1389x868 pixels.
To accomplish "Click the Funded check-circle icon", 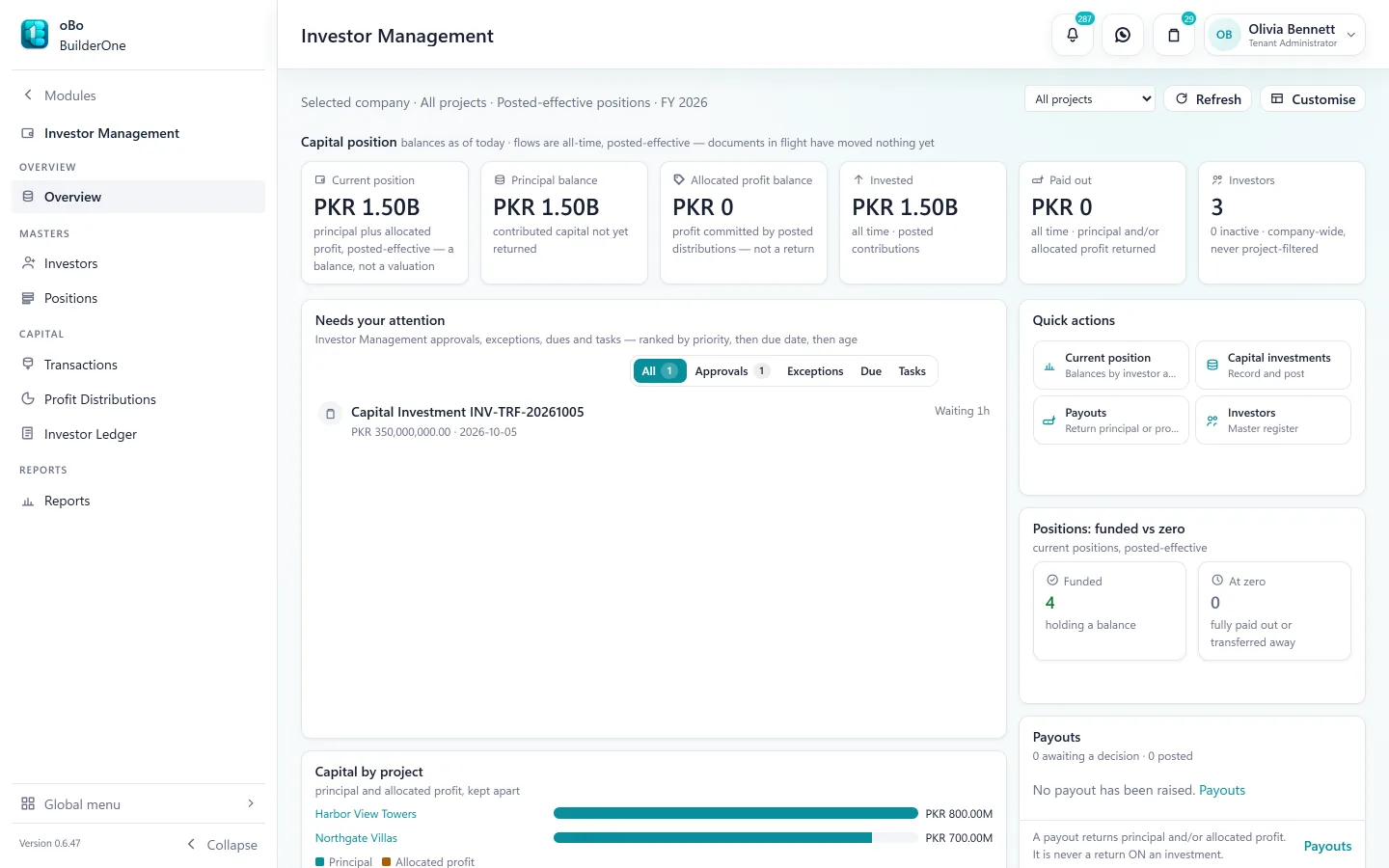I will [1052, 581].
